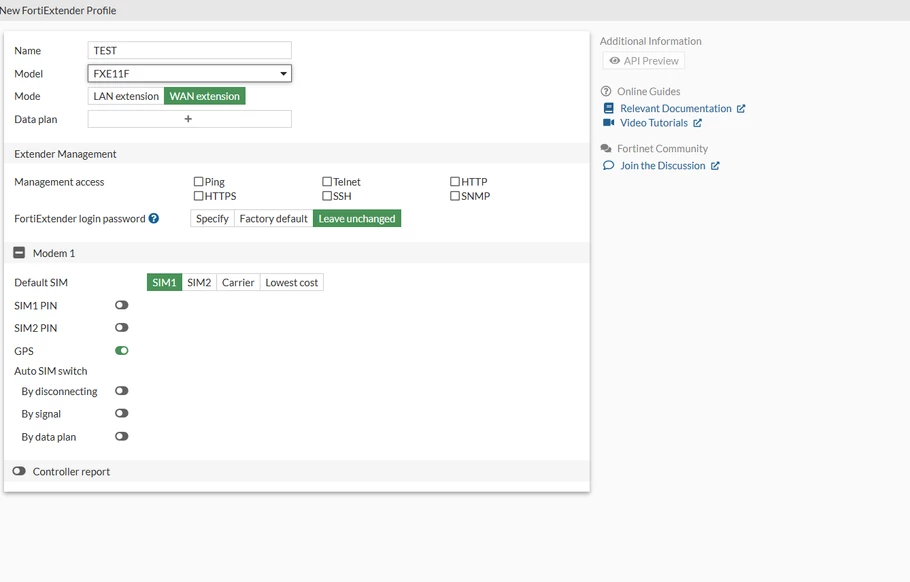
Task: Set default SIM to SIM2
Action: point(199,283)
